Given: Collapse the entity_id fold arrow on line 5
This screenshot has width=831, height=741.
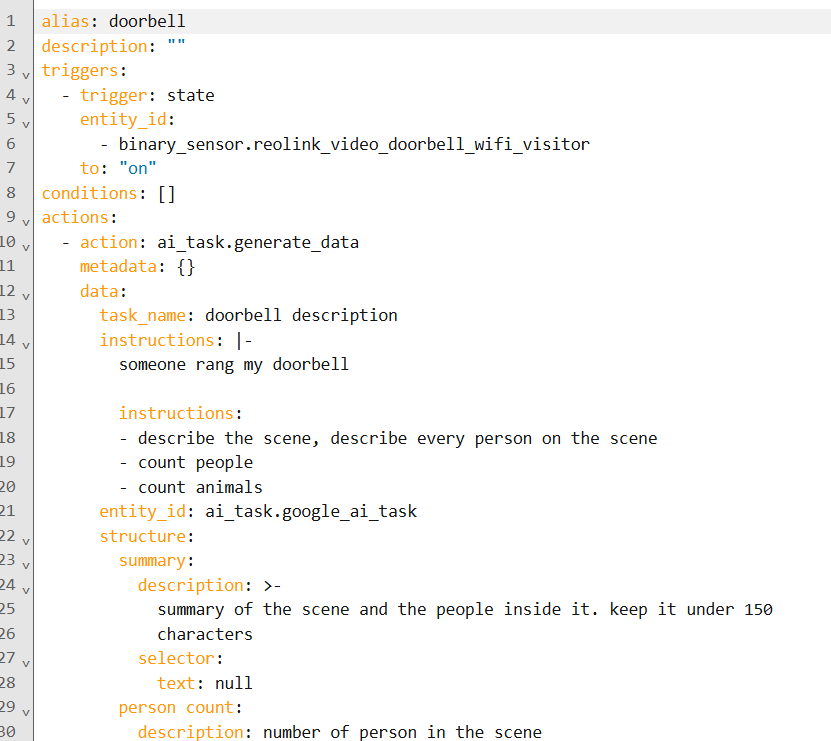Looking at the screenshot, I should point(25,125).
